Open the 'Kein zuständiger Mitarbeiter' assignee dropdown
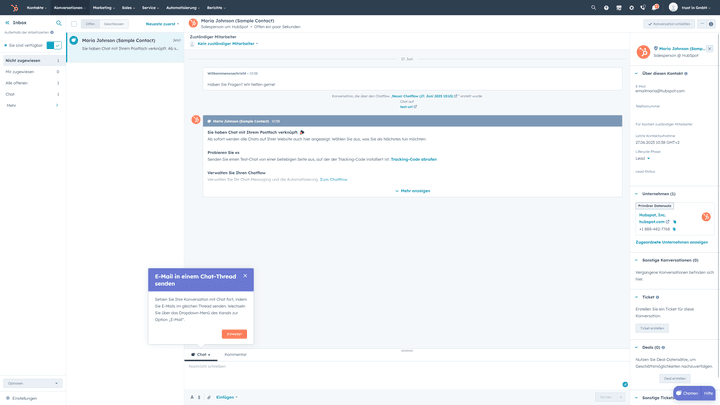 click(228, 44)
